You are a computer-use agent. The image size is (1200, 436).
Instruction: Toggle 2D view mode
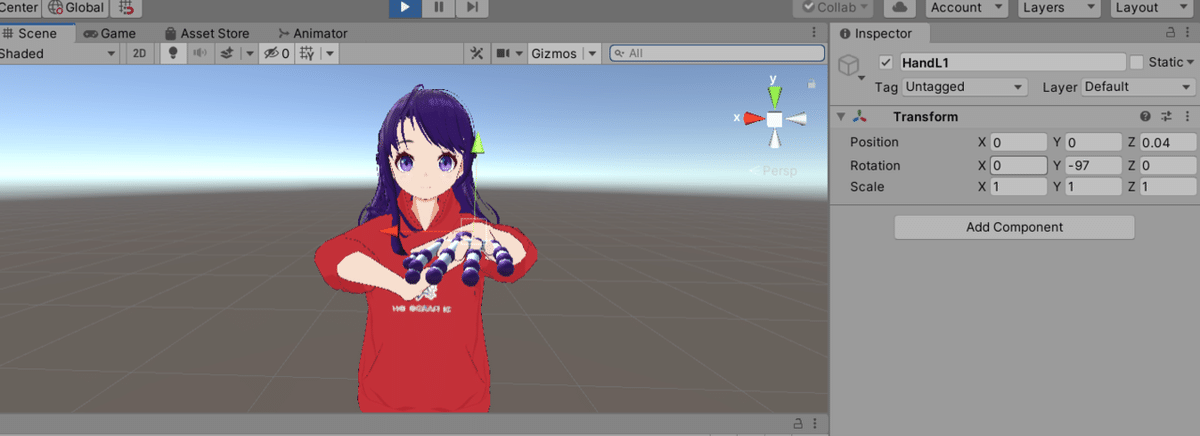pyautogui.click(x=141, y=53)
